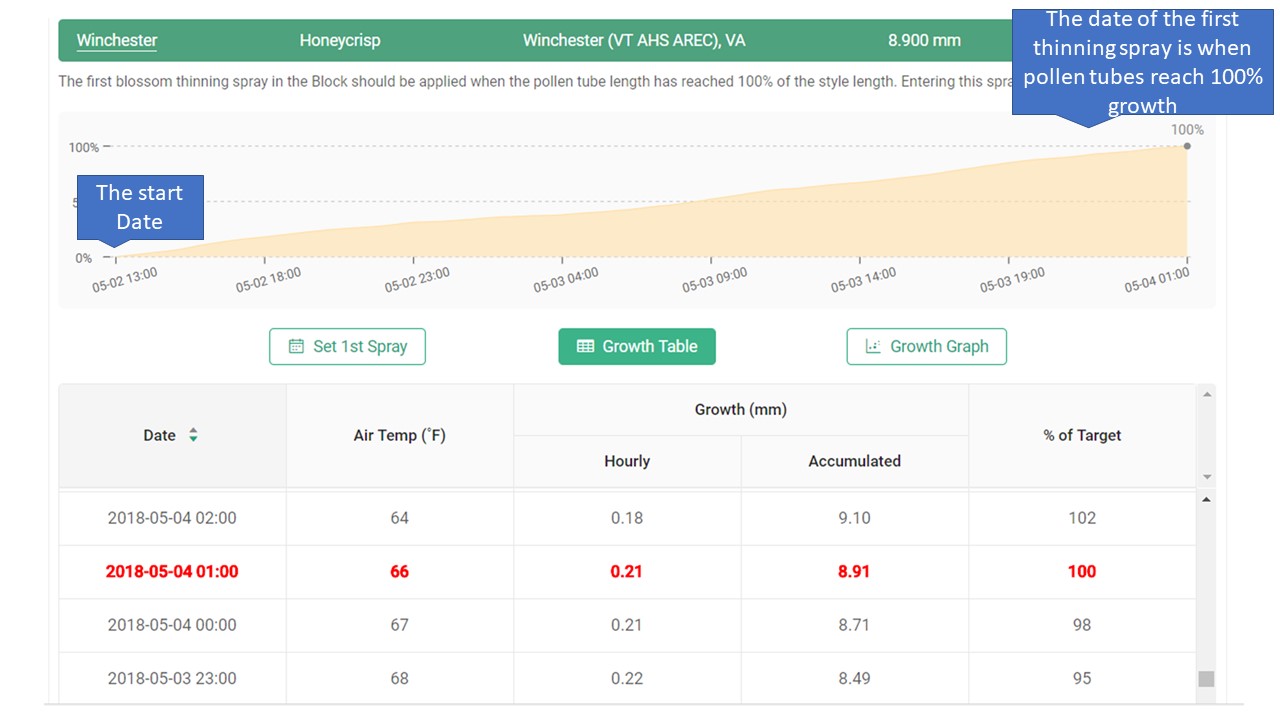Viewport: 1280px width, 720px height.
Task: Click the 05-02 13:00 start time axis label
Action: [x=125, y=279]
